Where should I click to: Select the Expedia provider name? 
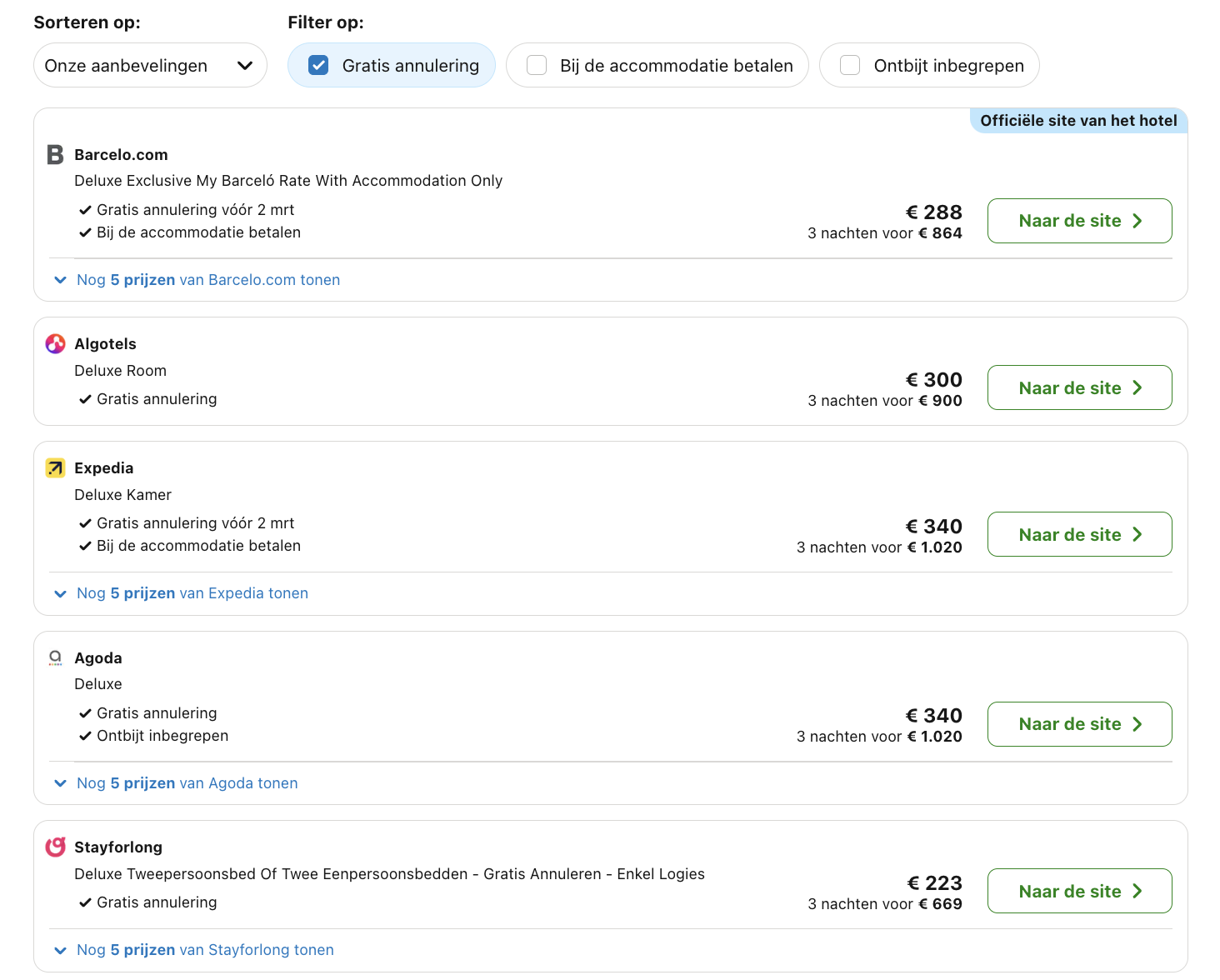103,467
